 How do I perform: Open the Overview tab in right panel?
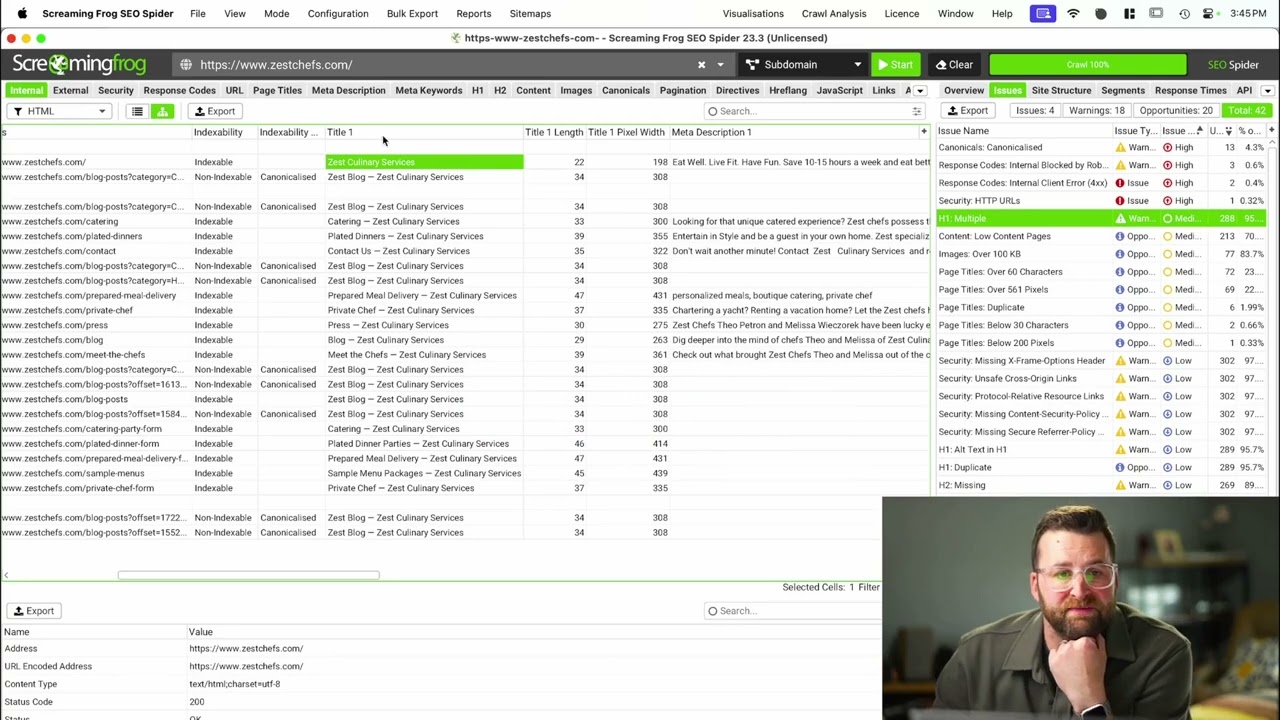click(964, 90)
